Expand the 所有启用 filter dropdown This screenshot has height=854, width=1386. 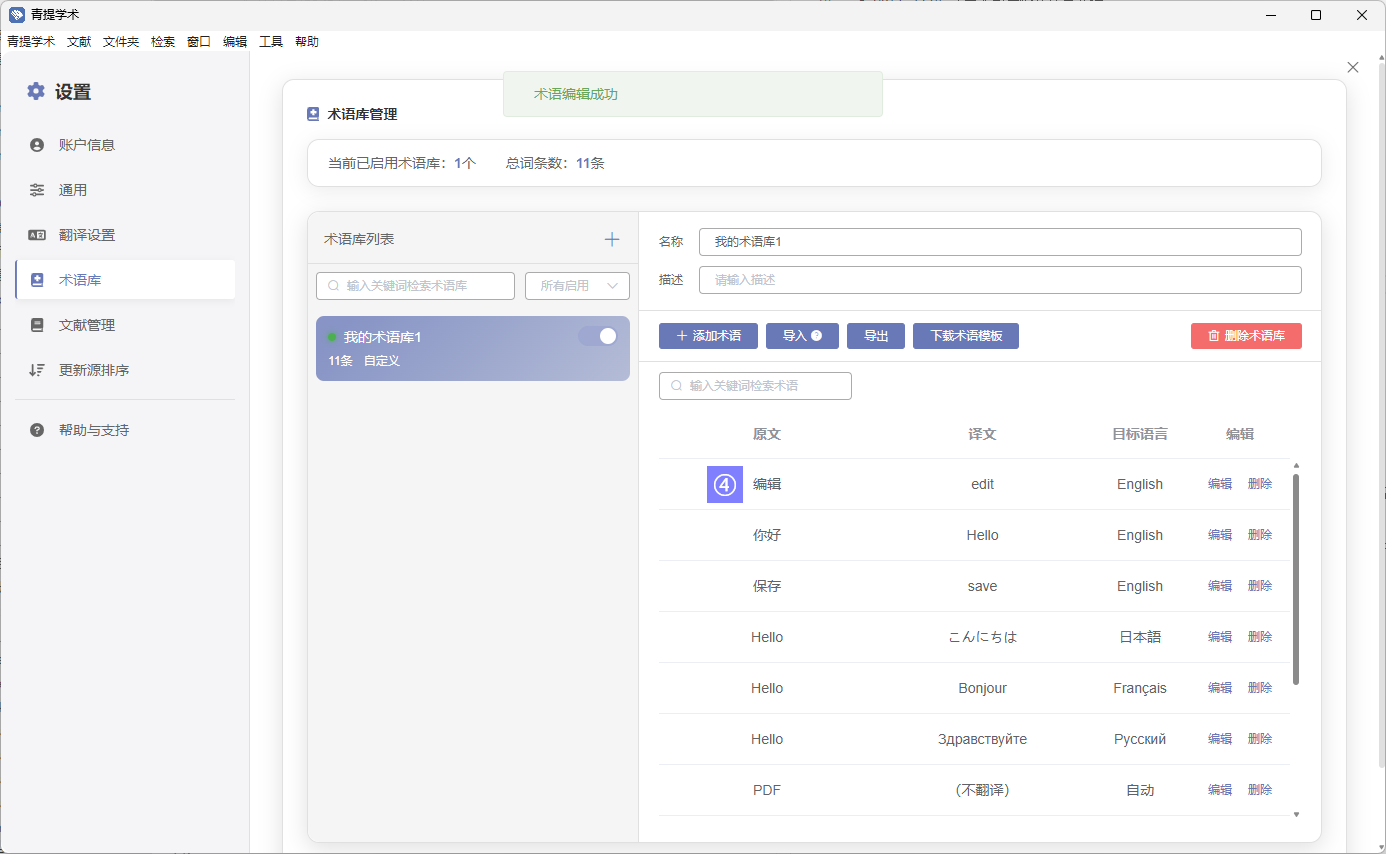(x=577, y=286)
